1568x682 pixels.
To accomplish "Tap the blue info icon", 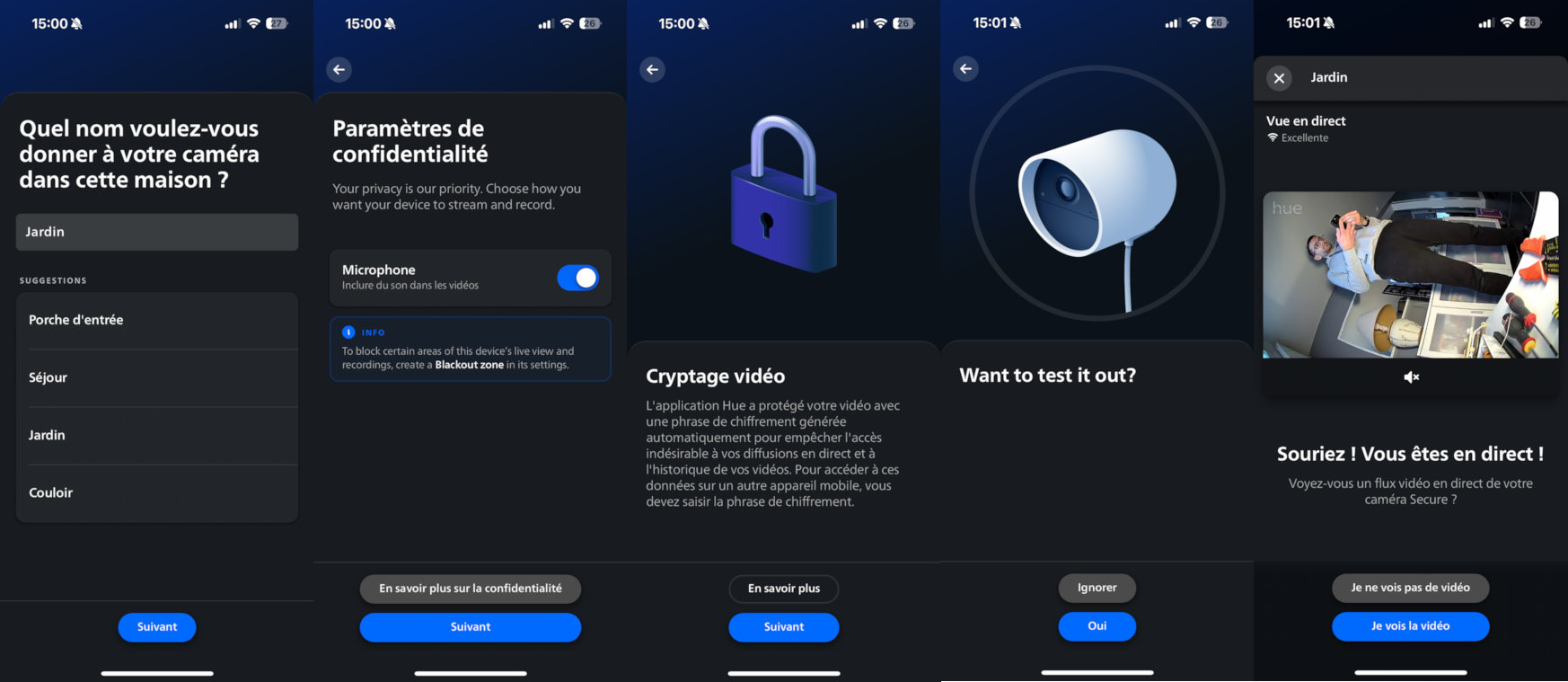I will point(348,332).
